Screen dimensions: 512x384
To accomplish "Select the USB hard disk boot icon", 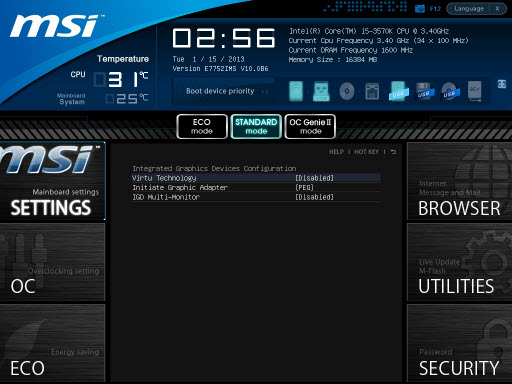I will click(398, 91).
